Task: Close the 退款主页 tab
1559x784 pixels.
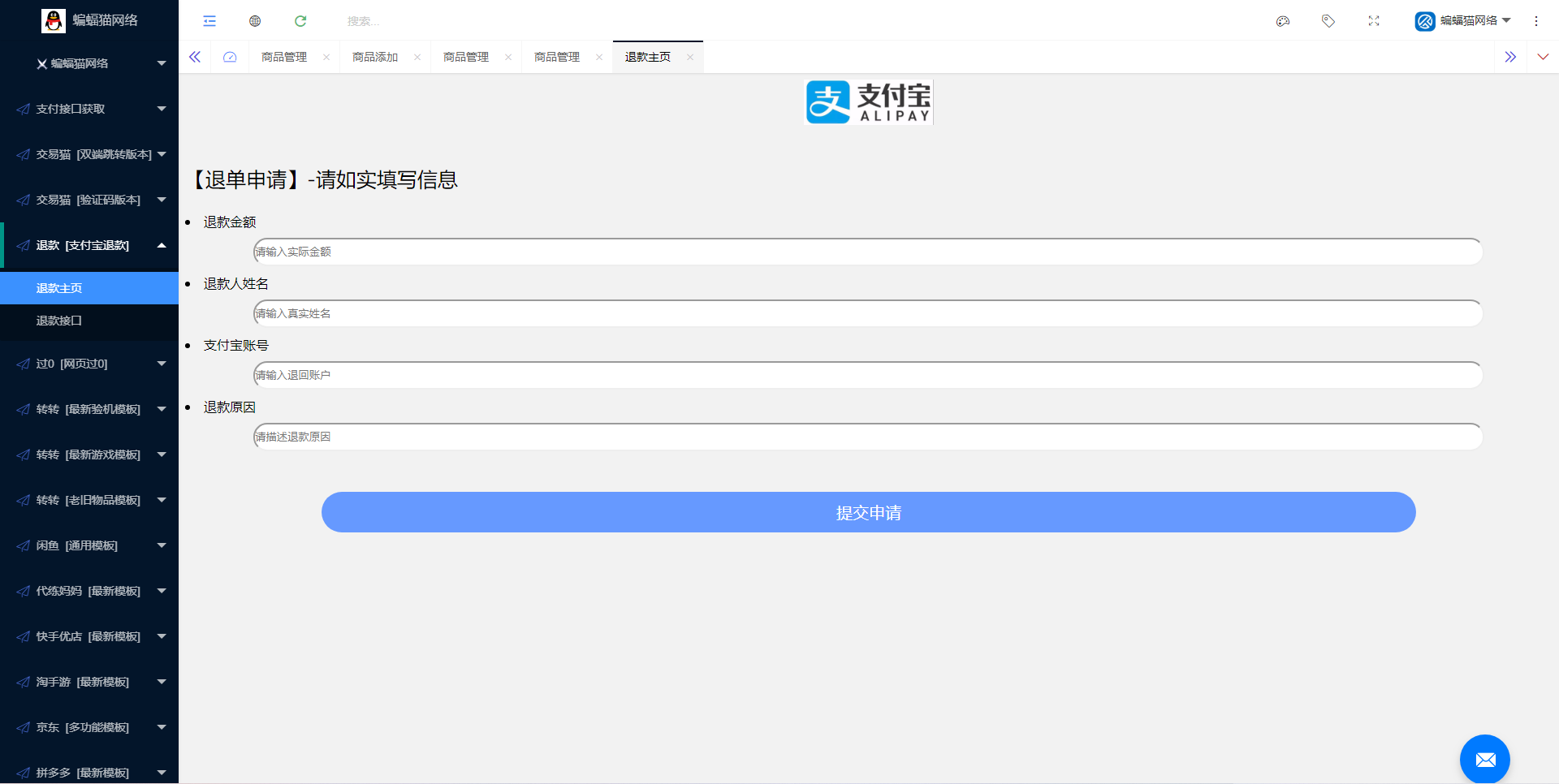Action: click(690, 57)
